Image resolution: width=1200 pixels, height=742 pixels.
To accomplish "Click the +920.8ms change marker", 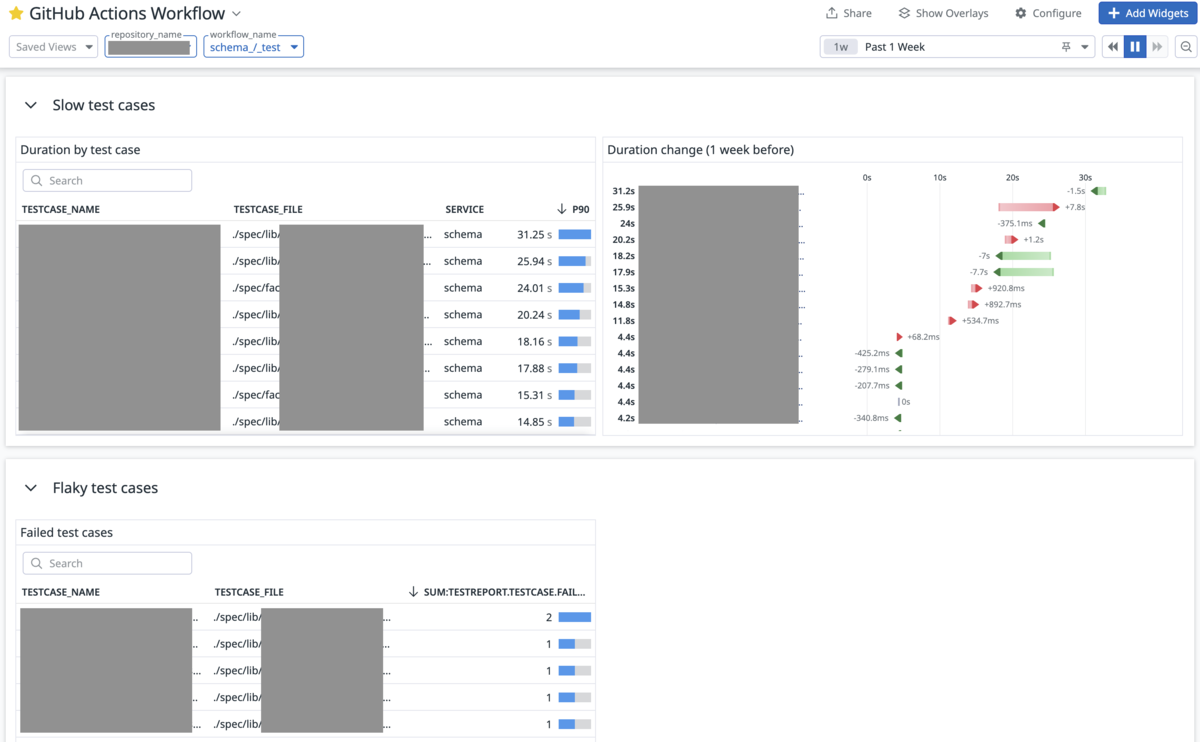I will [975, 288].
